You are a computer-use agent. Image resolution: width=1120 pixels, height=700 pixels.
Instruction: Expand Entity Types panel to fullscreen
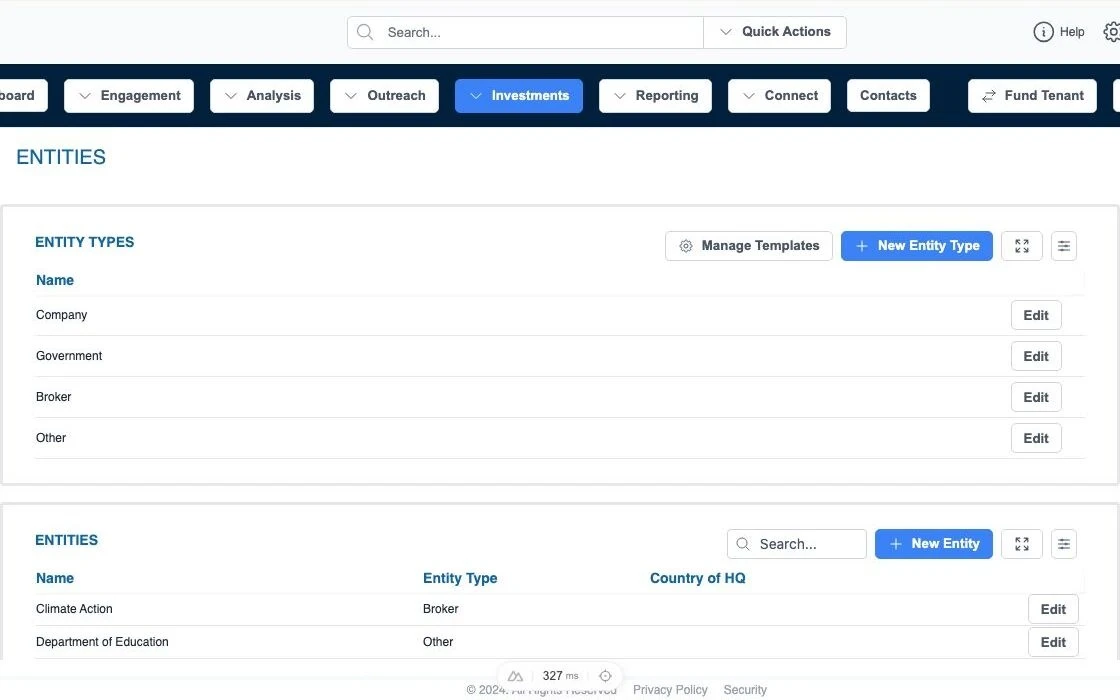(x=1021, y=246)
